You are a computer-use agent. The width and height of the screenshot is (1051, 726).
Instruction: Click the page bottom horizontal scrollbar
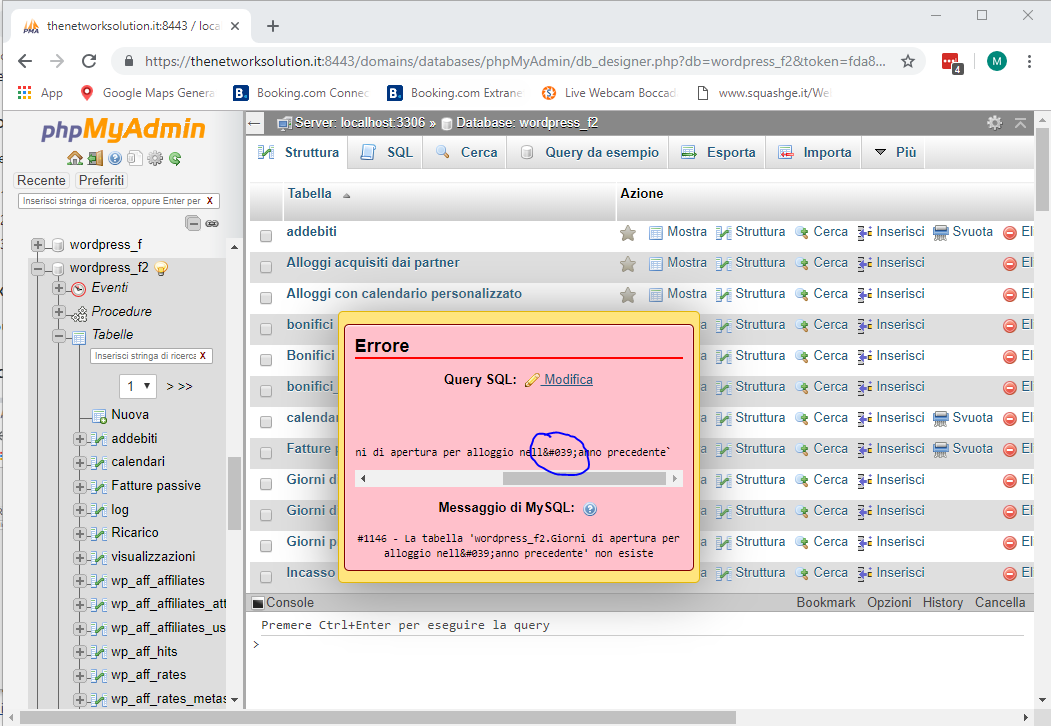(377, 717)
